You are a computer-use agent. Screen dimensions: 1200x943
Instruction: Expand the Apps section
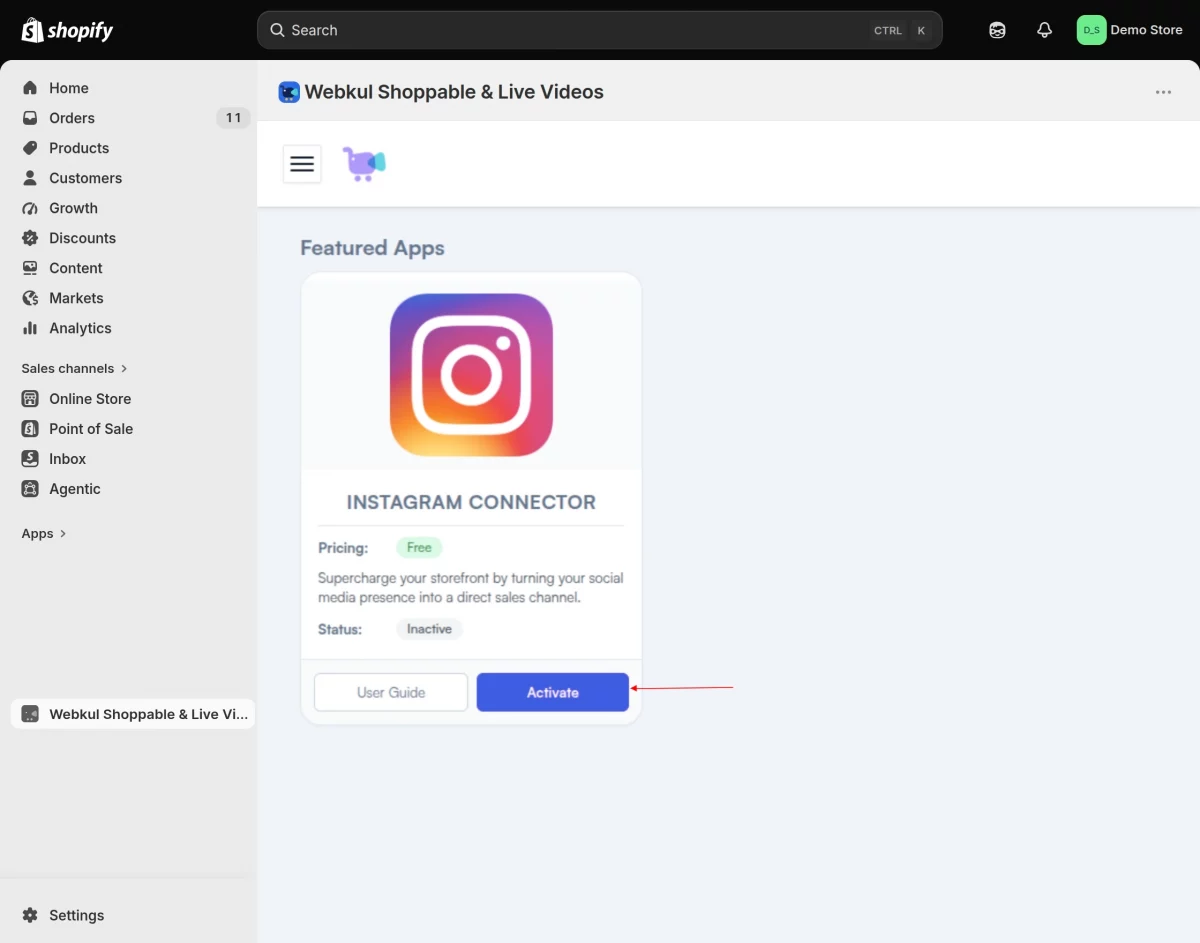click(44, 533)
